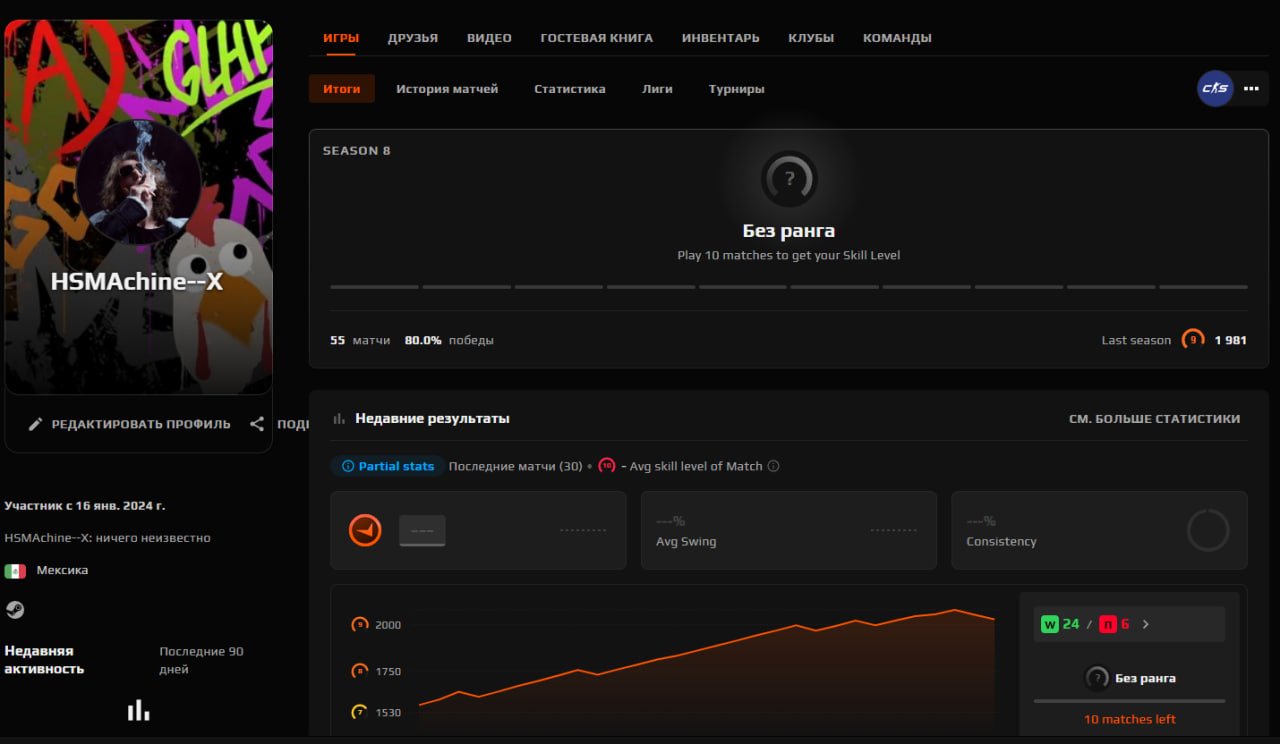Click the Avg Swing stat card
Screen dimensions: 1280x744
789,531
